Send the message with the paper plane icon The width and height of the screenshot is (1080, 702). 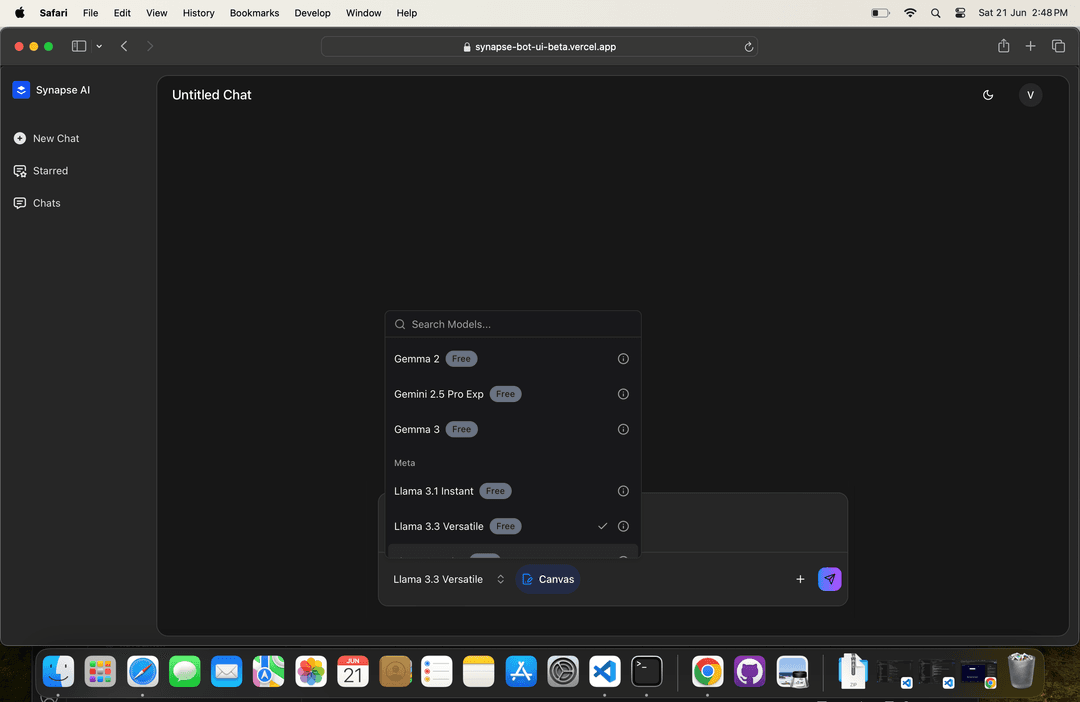[x=829, y=579]
